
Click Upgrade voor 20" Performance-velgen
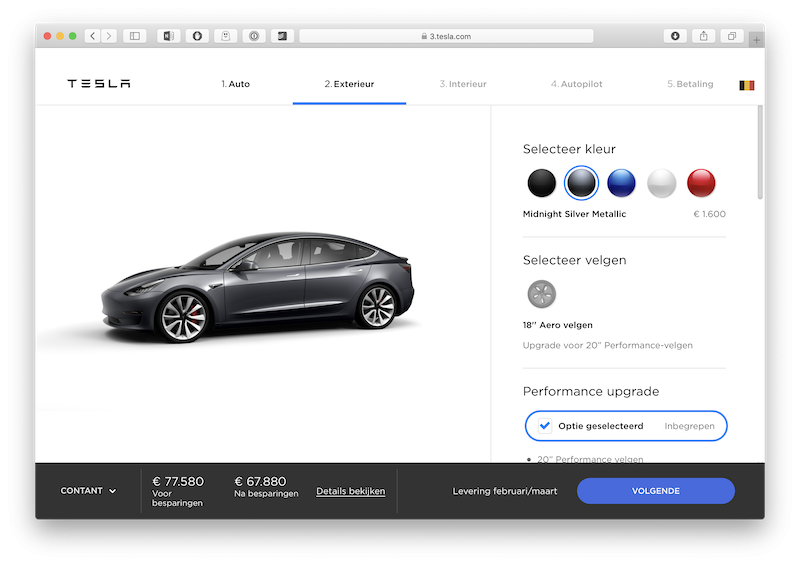(607, 346)
